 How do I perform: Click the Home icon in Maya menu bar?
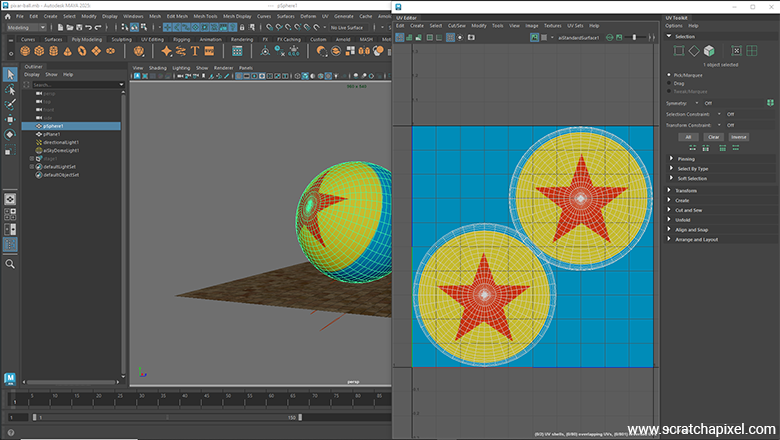7,16
